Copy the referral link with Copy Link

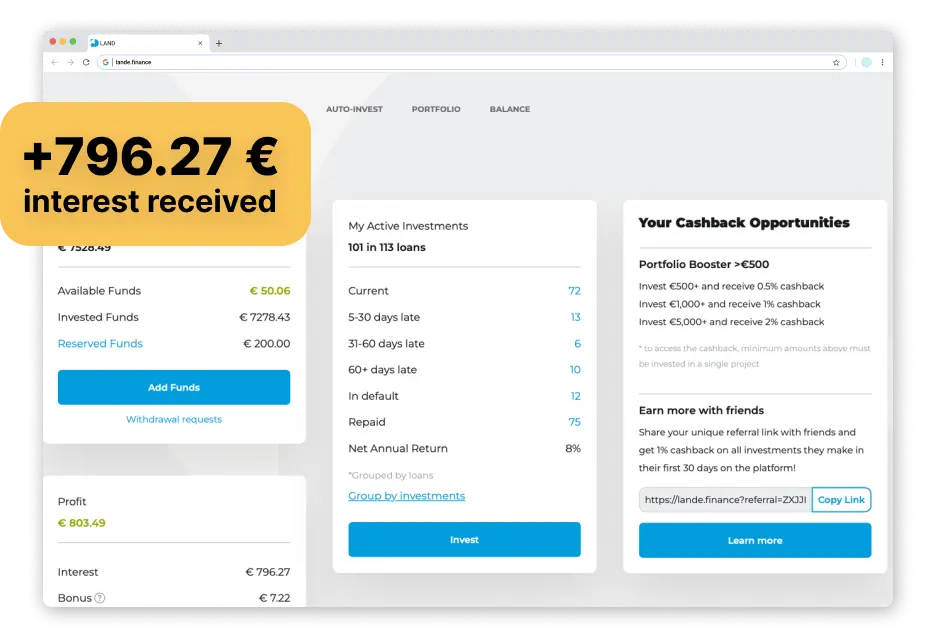coord(841,499)
